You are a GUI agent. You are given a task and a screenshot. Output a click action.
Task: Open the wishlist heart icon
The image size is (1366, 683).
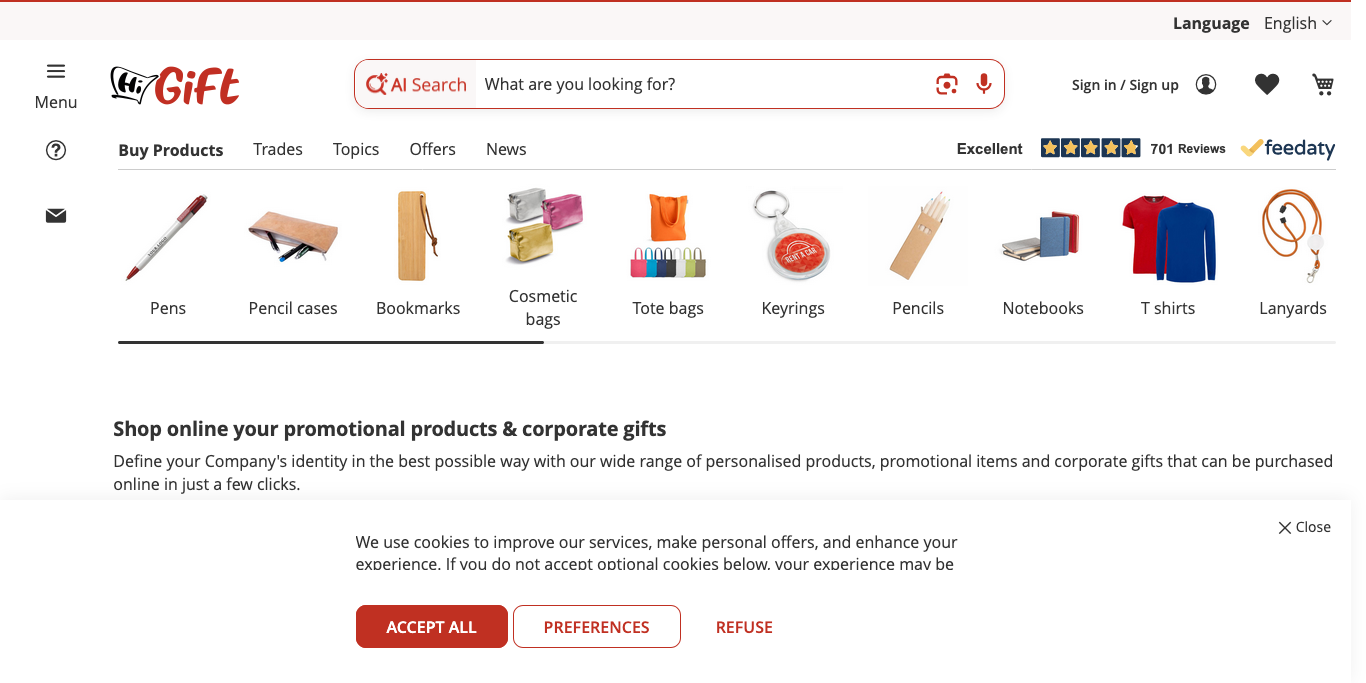1266,84
